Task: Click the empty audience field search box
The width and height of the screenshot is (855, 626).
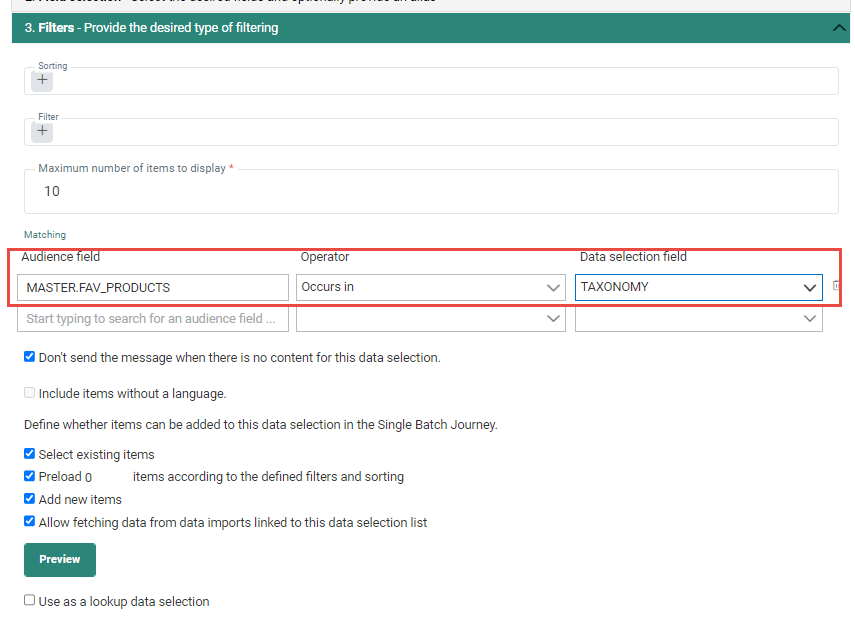Action: (153, 319)
